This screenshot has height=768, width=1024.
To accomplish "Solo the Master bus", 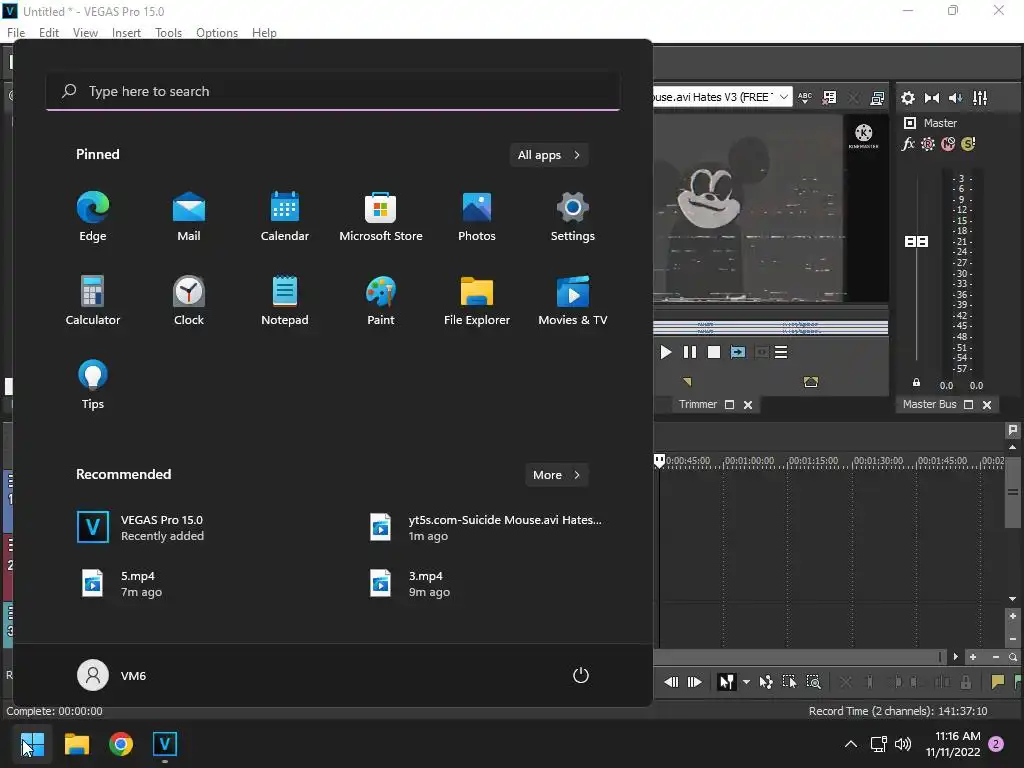I will (968, 144).
